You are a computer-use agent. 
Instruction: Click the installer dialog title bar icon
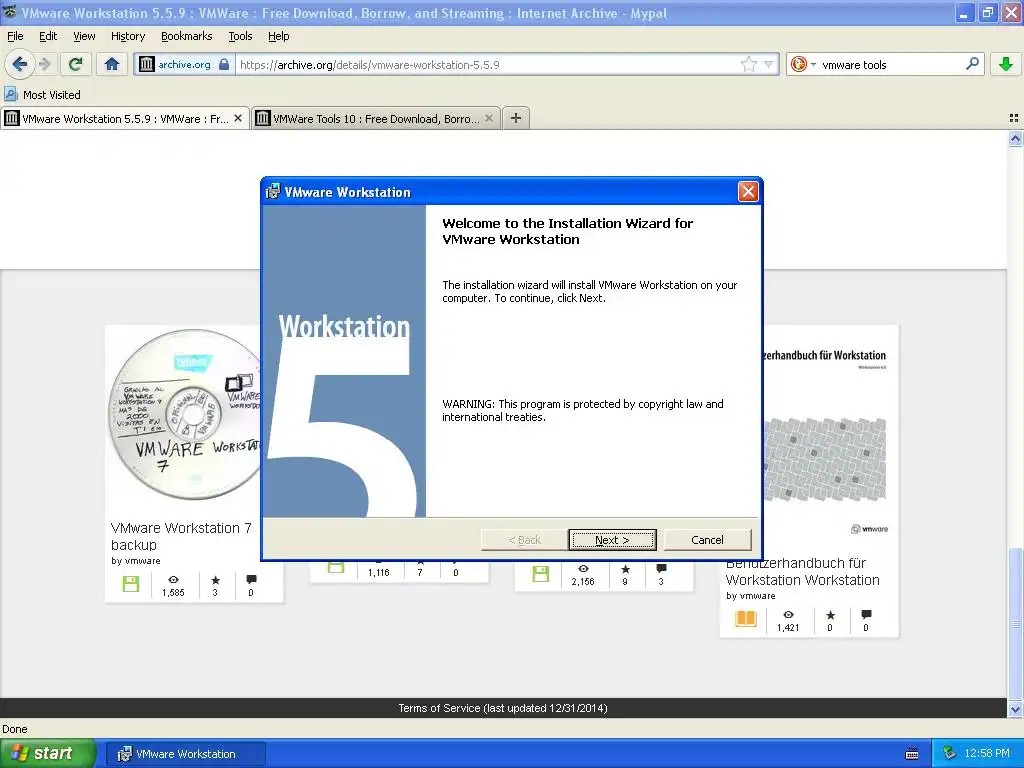(x=272, y=191)
